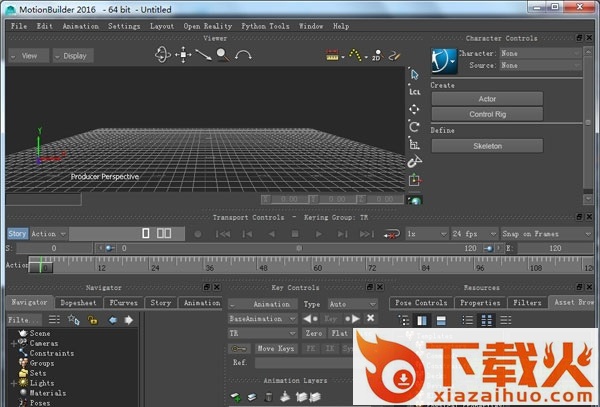
Task: Activate the Translate tool in Viewer
Action: [414, 109]
